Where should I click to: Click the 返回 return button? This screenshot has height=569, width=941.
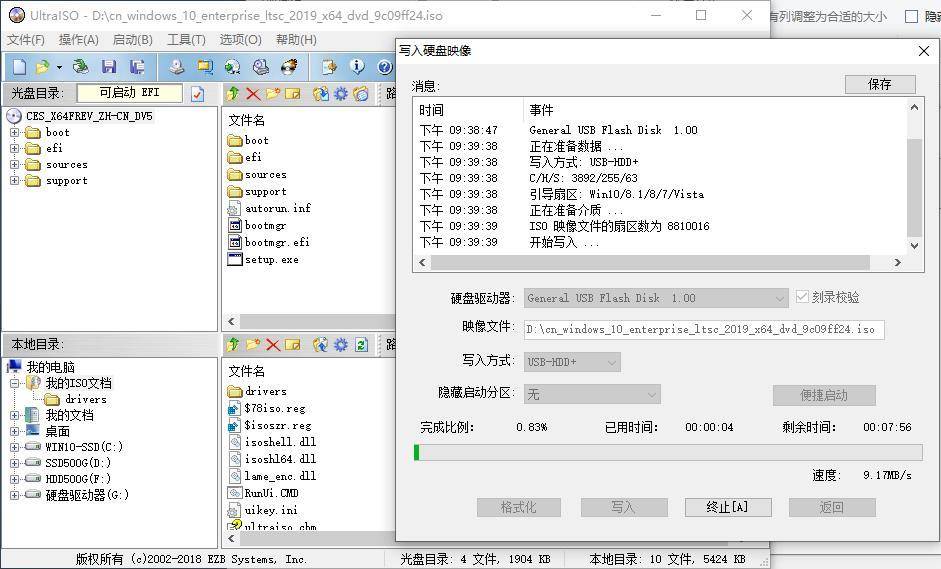coord(832,507)
